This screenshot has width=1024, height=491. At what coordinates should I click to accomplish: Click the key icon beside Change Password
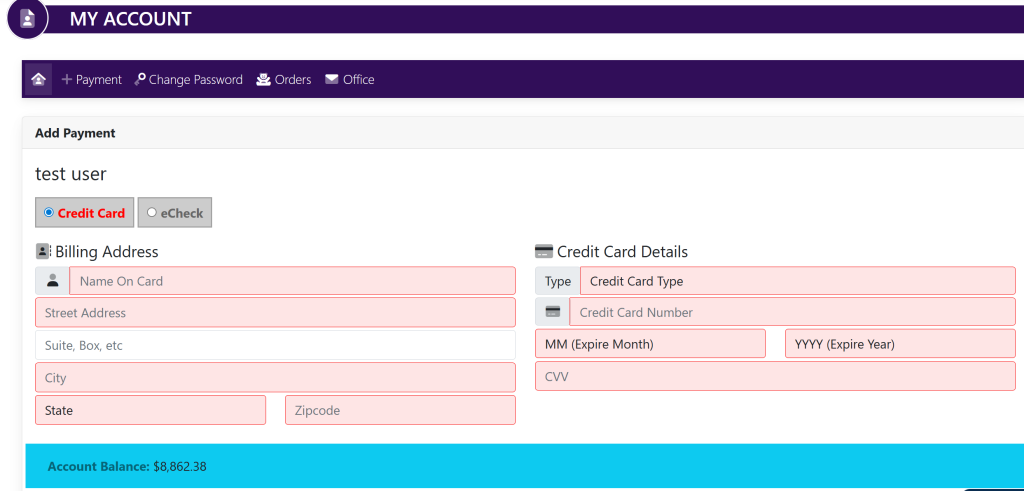coord(140,80)
